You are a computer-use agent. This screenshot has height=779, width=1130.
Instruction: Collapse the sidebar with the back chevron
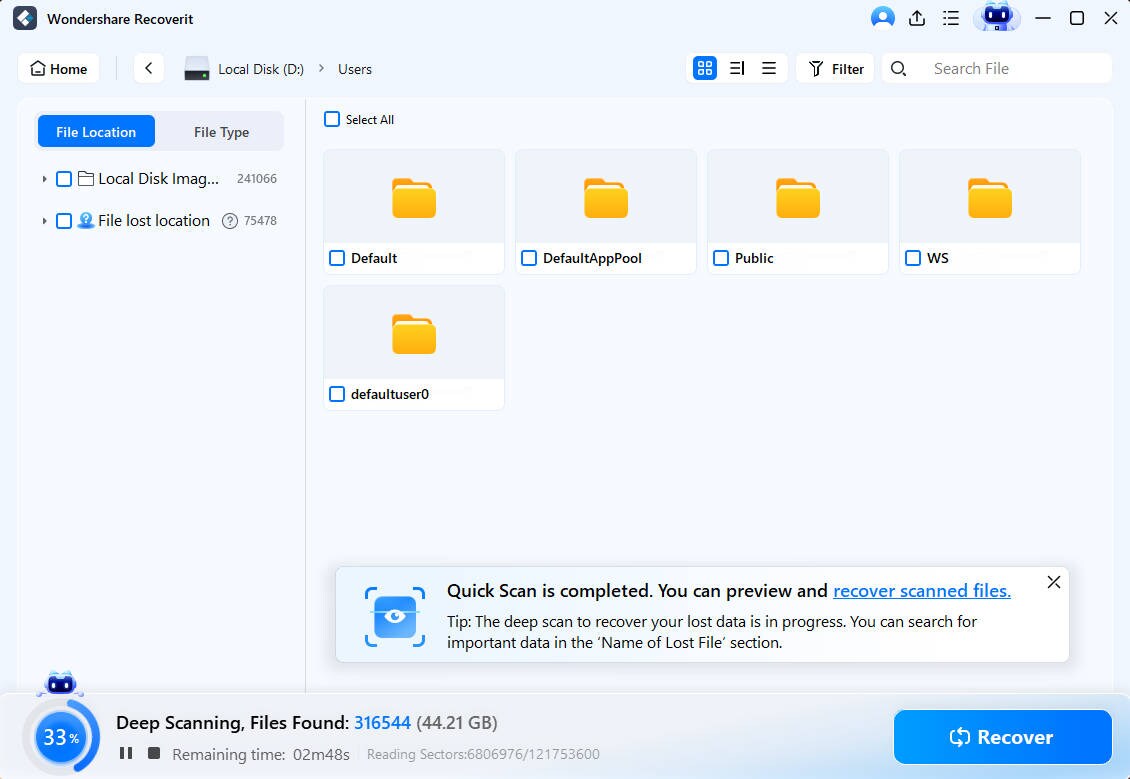coord(148,68)
